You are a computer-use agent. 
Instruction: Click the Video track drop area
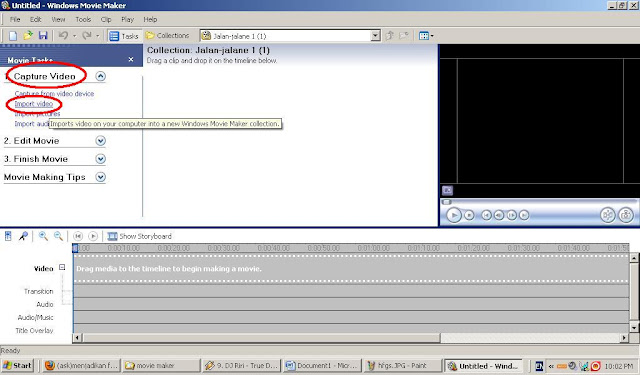(351, 268)
